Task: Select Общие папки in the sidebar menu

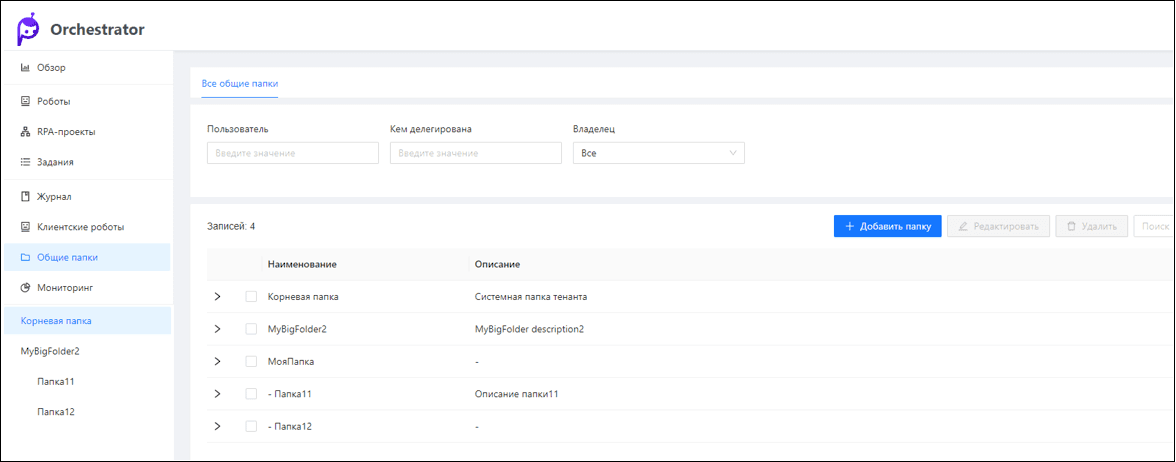Action: coord(67,257)
